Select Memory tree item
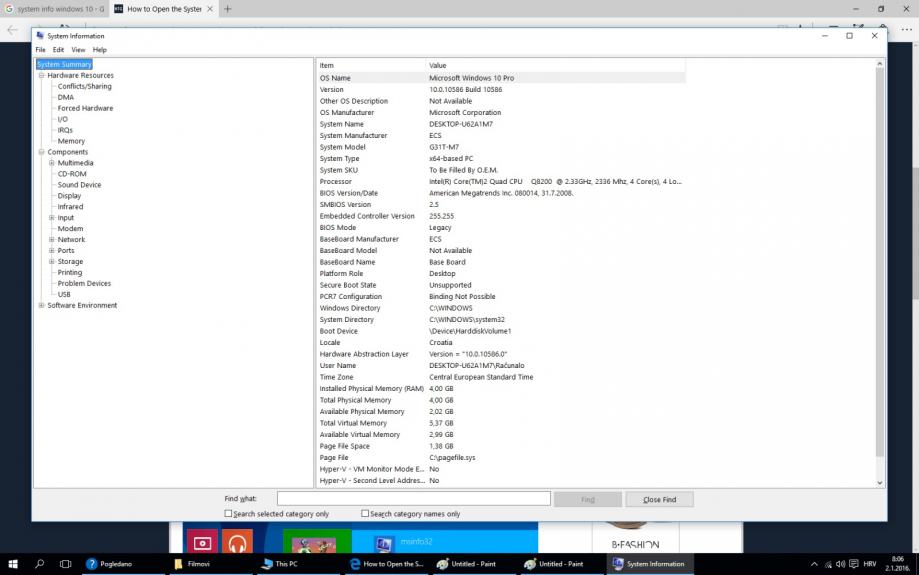The width and height of the screenshot is (919, 575). point(71,141)
